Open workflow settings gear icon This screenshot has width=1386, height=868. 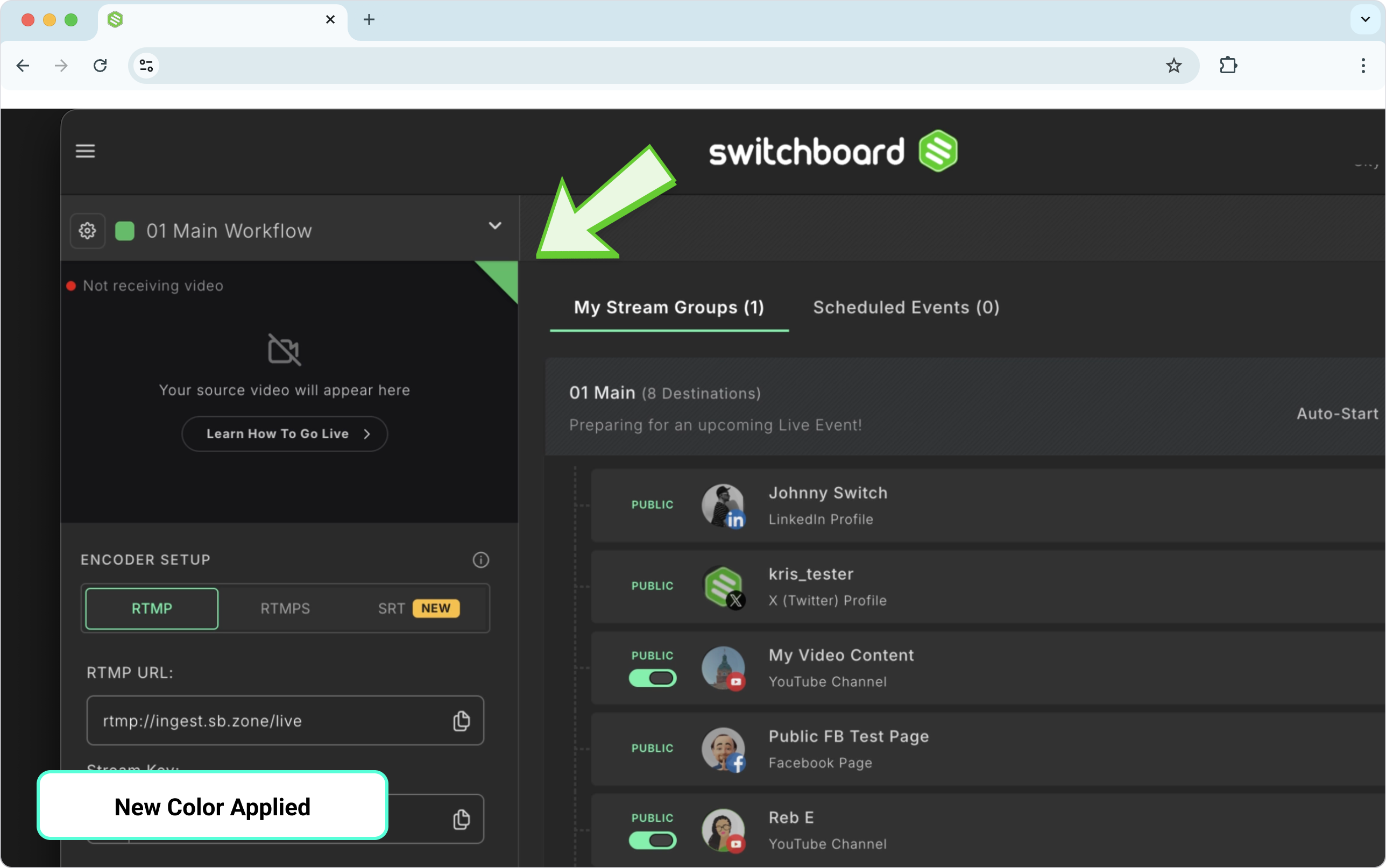87,231
